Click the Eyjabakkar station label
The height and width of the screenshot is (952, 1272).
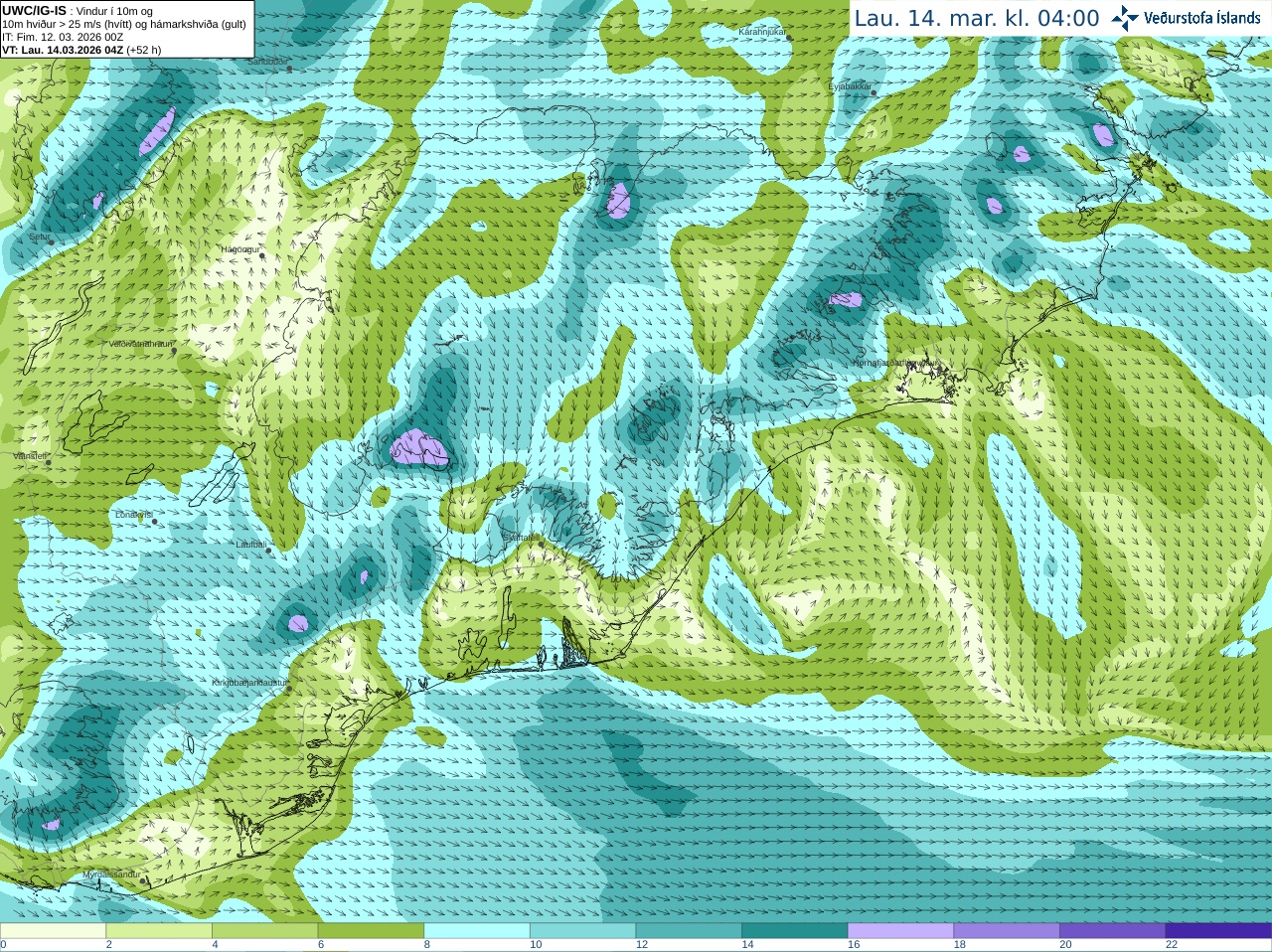(850, 86)
